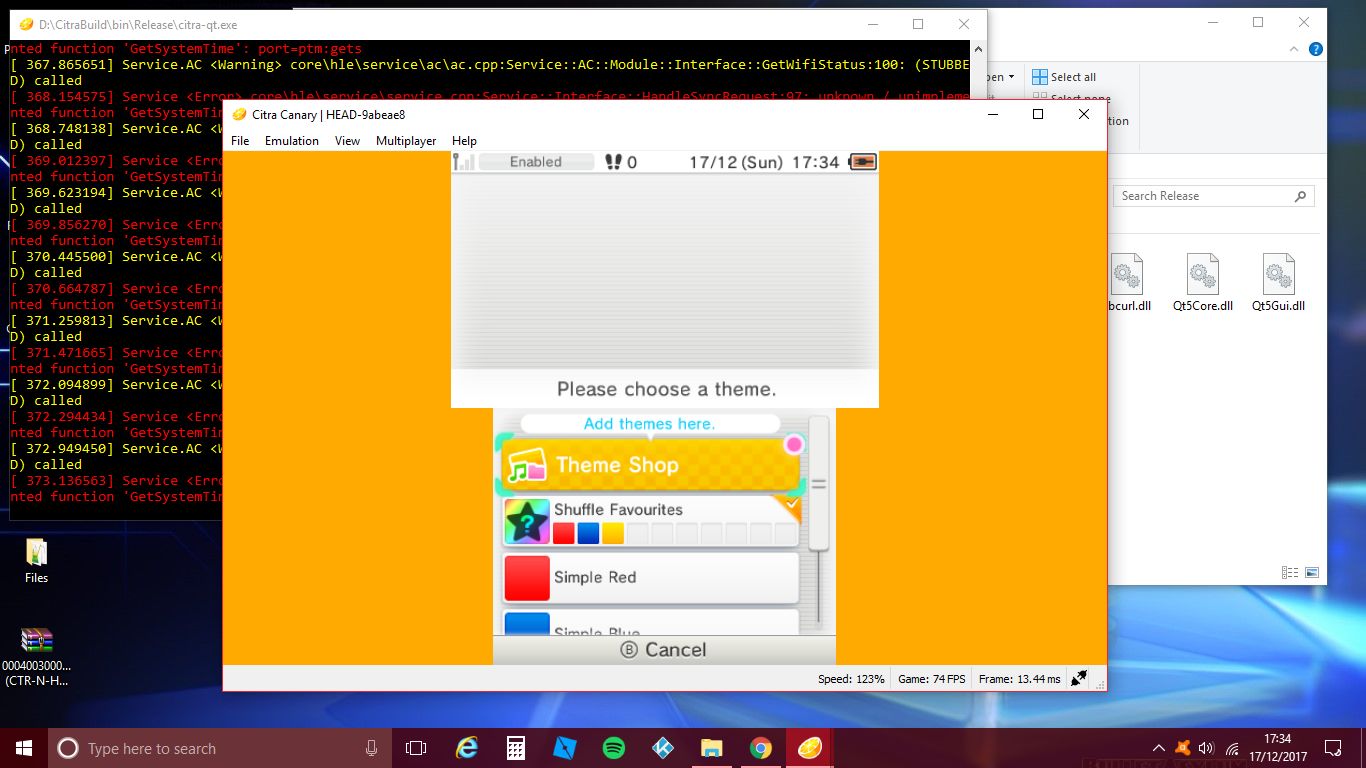Select the Files desktop icon
Viewport: 1366px width, 768px height.
click(37, 561)
